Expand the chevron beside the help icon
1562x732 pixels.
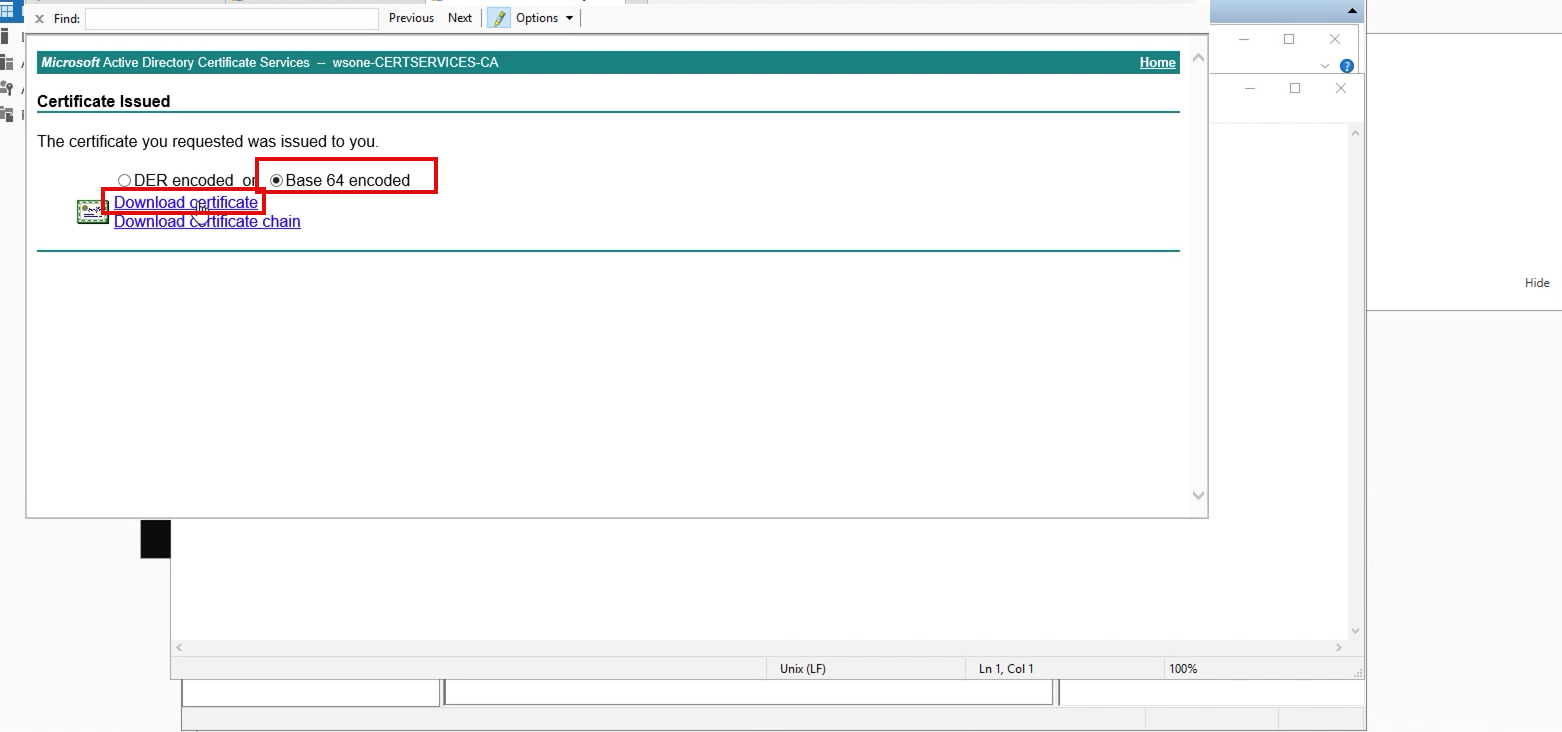[1325, 66]
